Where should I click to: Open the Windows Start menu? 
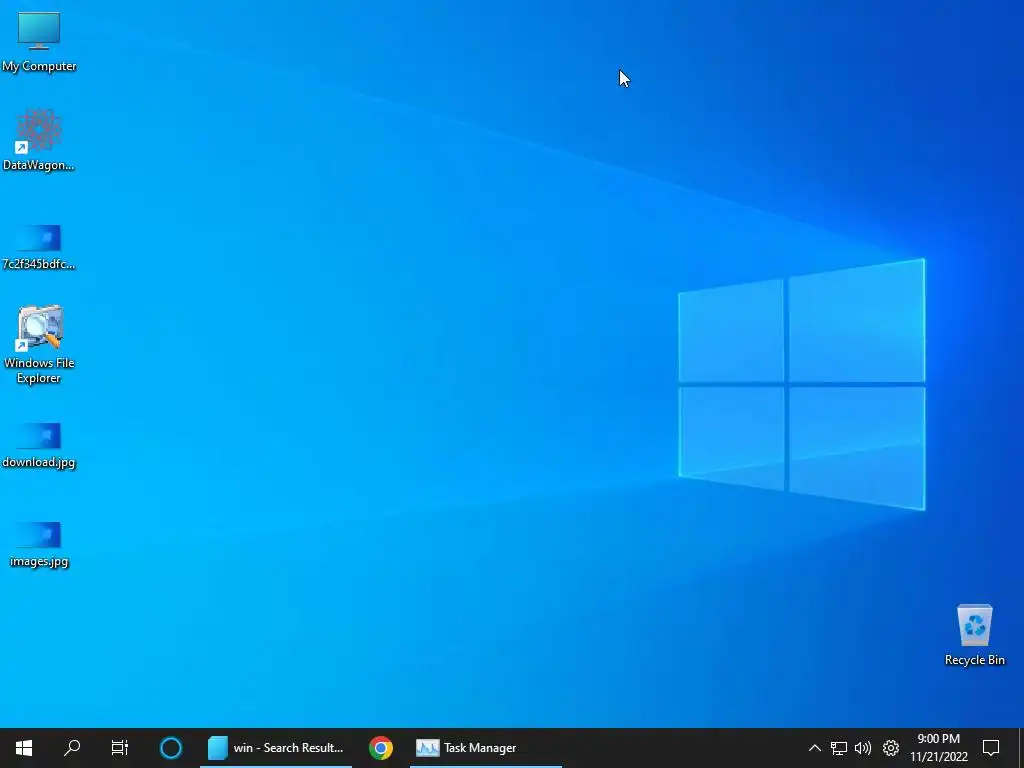click(24, 748)
